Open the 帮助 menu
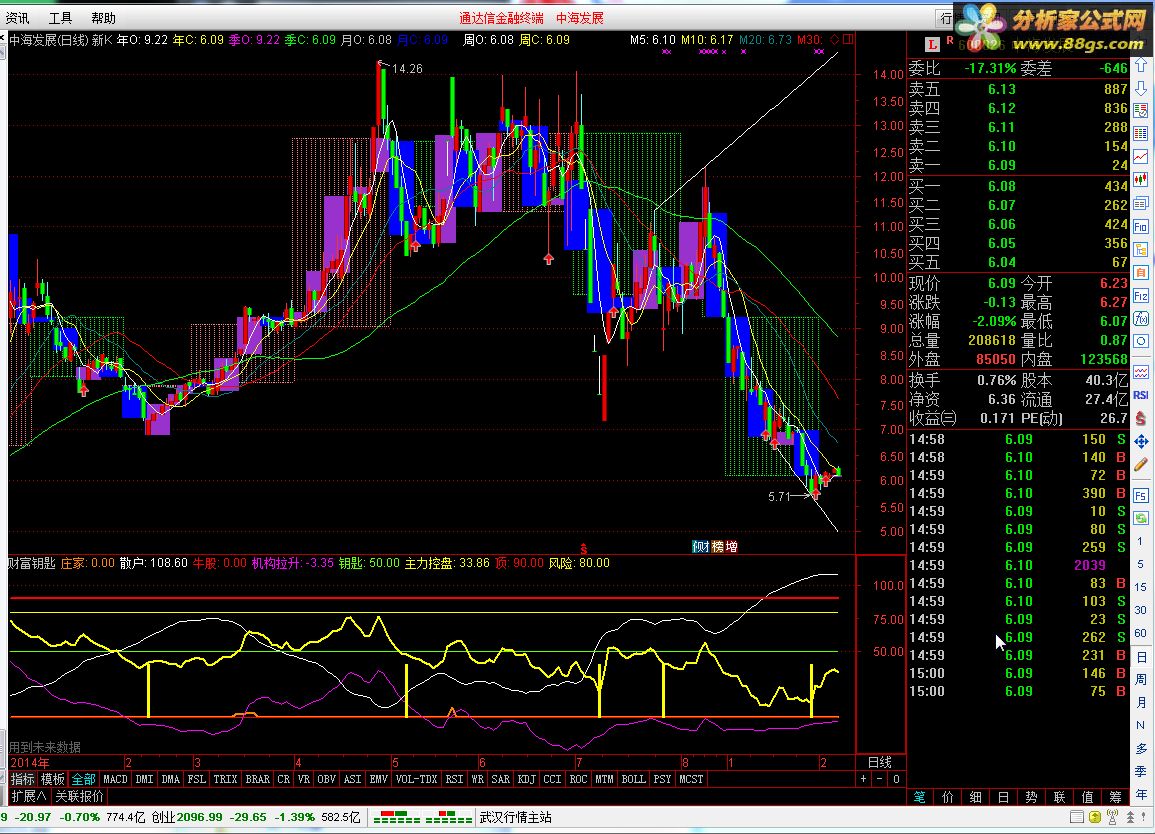Image resolution: width=1155 pixels, height=834 pixels. [103, 18]
